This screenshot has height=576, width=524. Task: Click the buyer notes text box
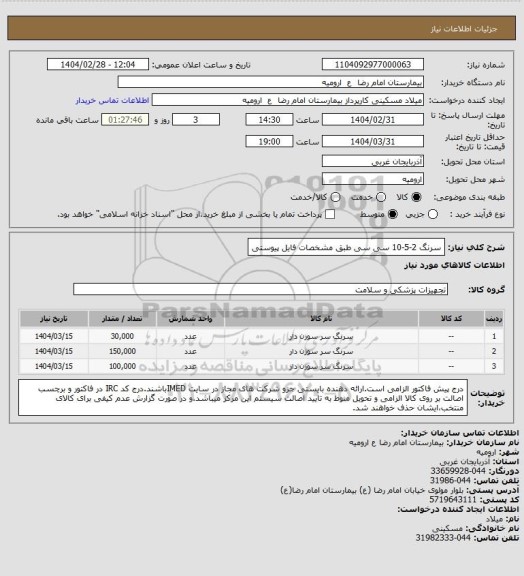tap(243, 398)
